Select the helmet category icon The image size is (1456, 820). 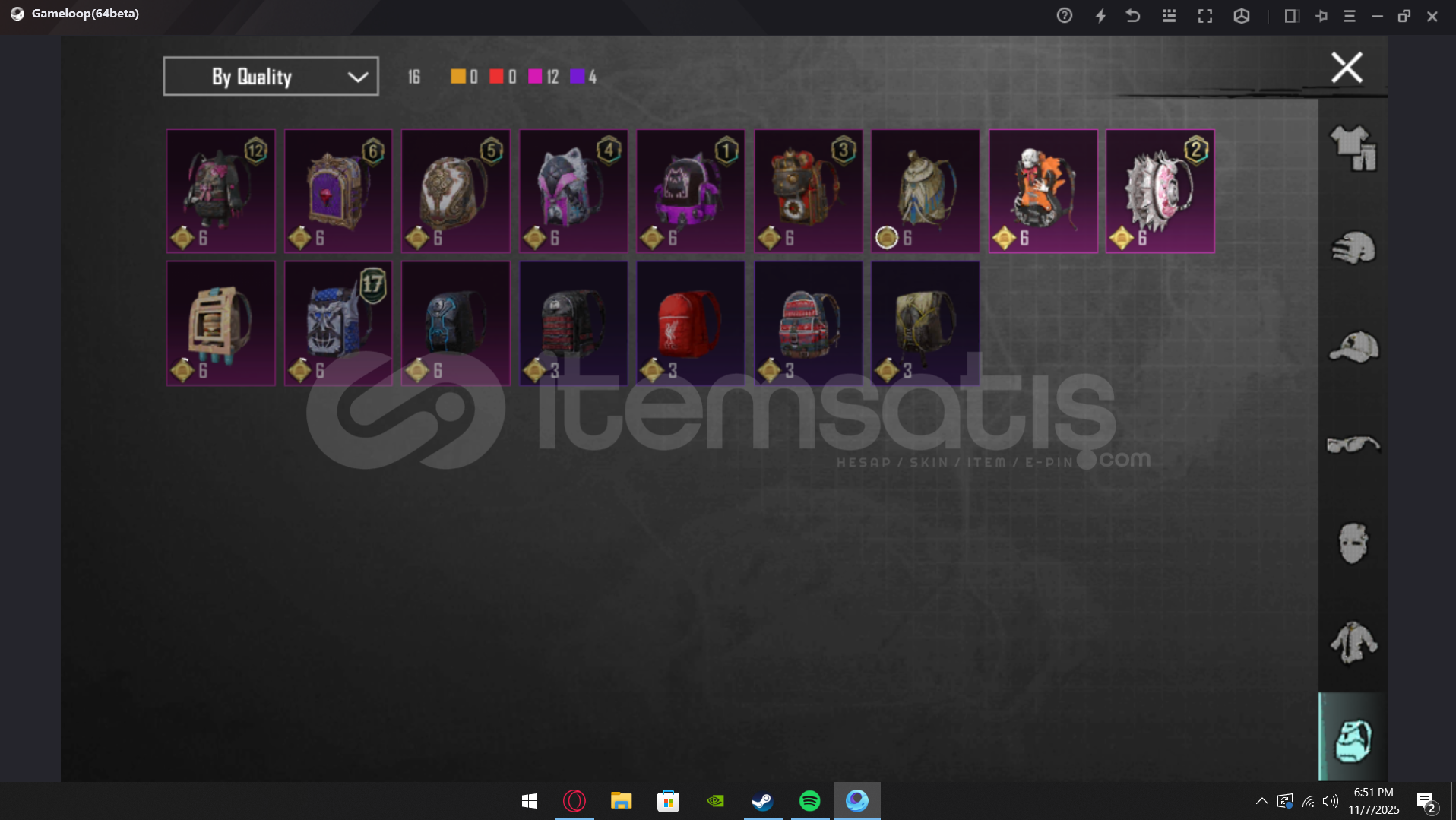point(1353,248)
